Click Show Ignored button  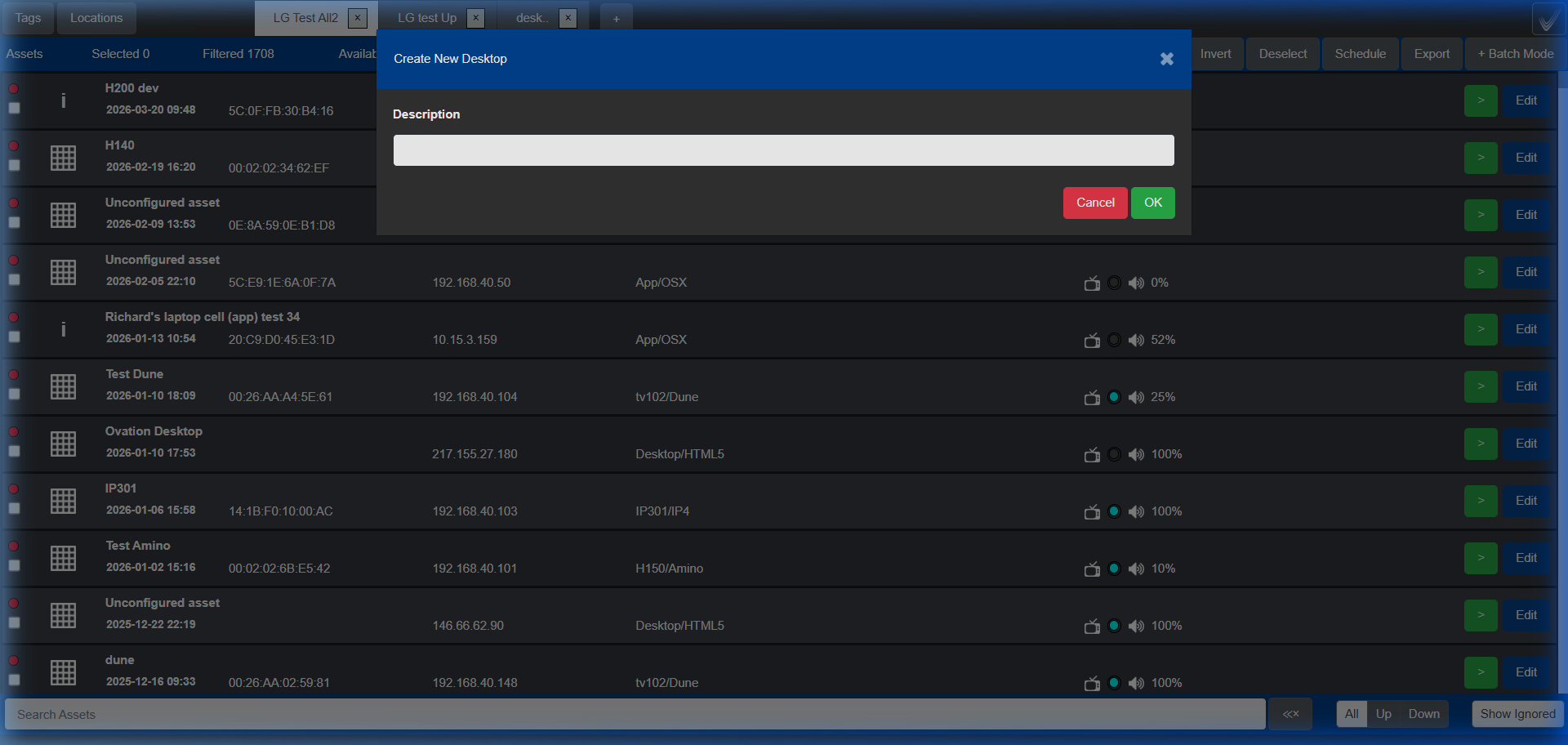point(1517,714)
